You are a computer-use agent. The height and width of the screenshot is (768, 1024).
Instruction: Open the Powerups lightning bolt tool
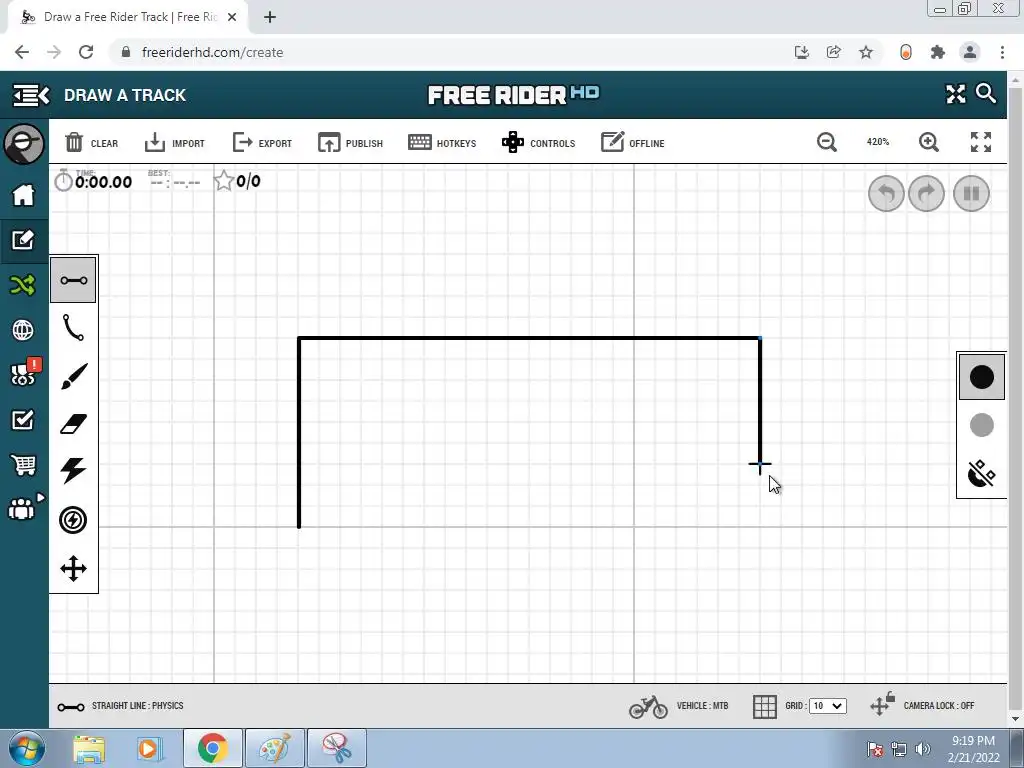point(73,471)
